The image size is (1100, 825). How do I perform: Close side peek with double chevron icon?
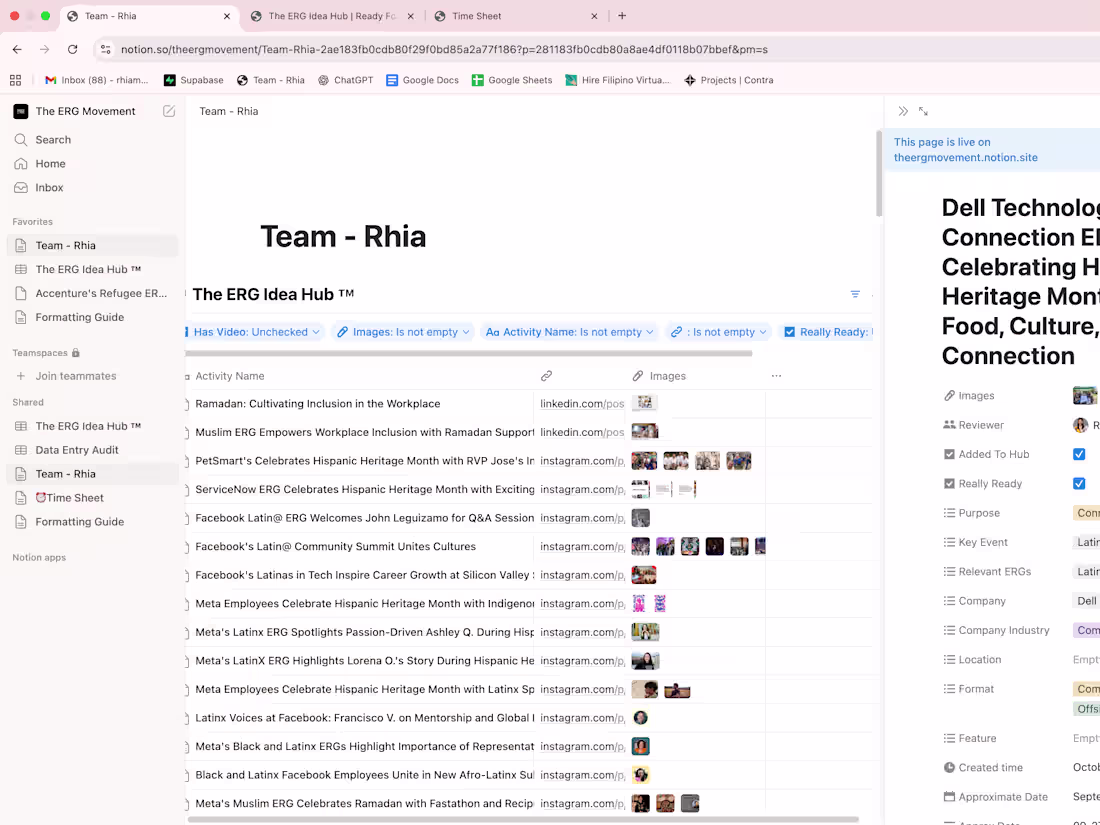903,111
